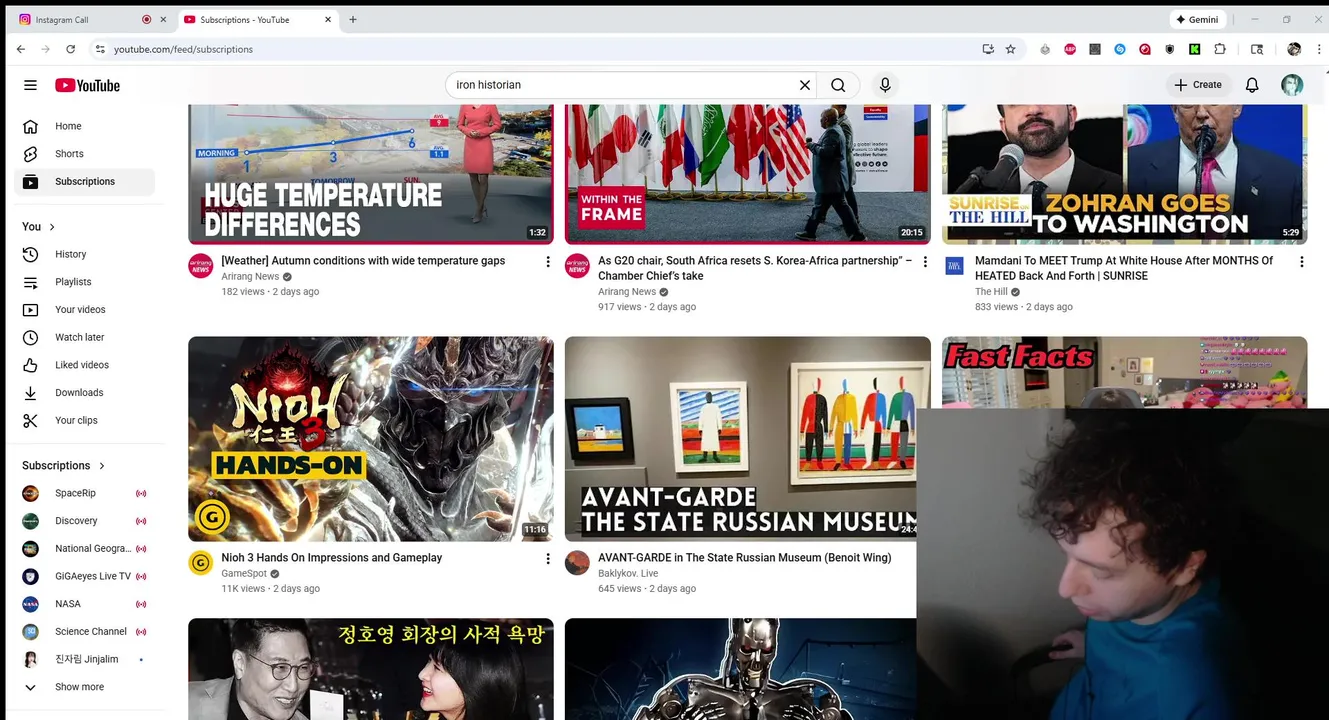Play the Huge Temperature Differences thumbnail
This screenshot has height=720, width=1329.
coord(371,174)
